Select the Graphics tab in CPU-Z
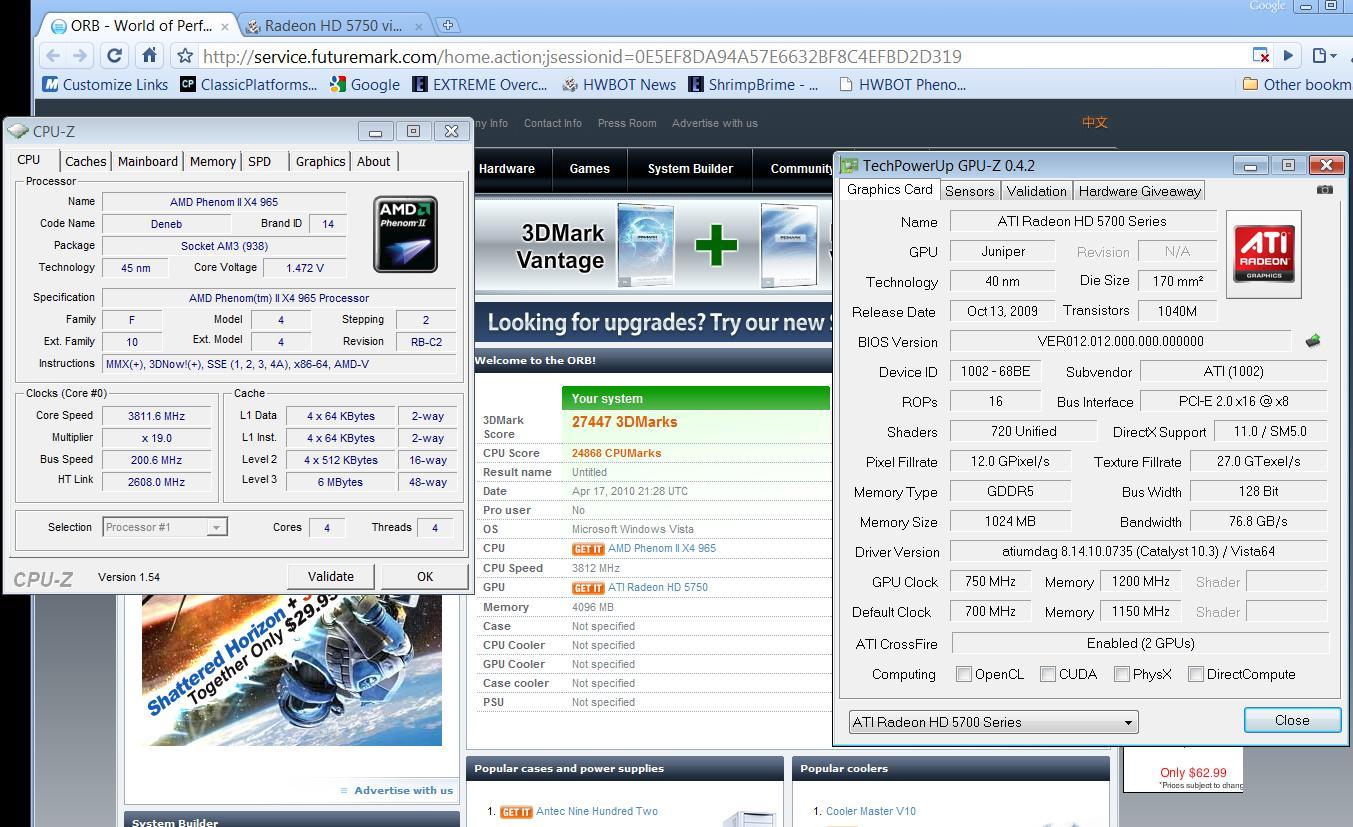This screenshot has height=827, width=1353. coord(320,161)
